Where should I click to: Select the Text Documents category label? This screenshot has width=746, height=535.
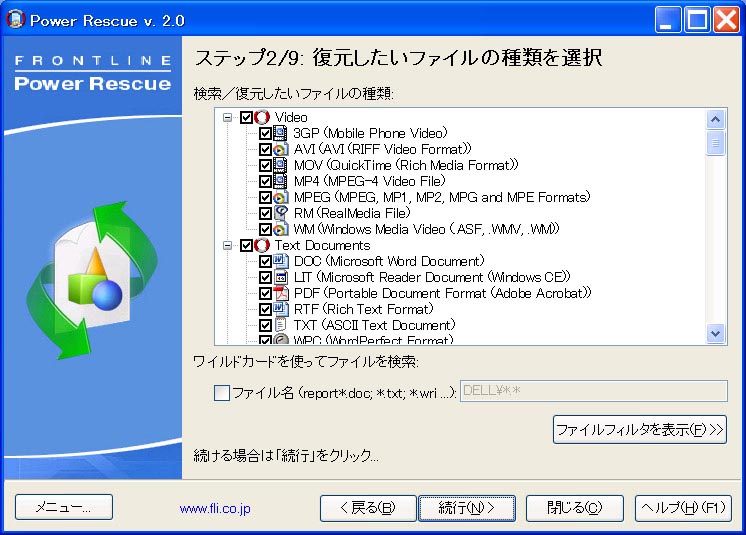[323, 245]
